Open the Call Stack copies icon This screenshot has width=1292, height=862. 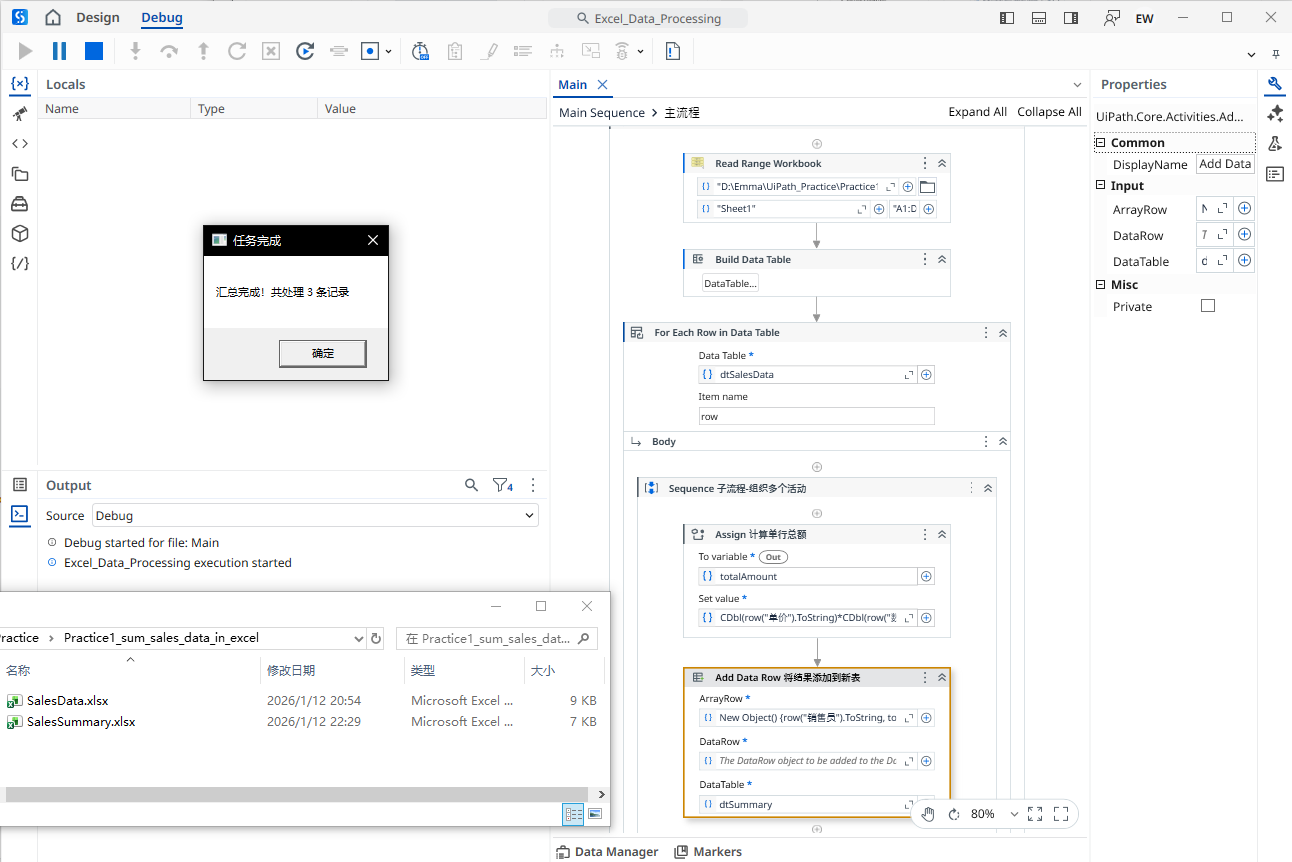19,174
